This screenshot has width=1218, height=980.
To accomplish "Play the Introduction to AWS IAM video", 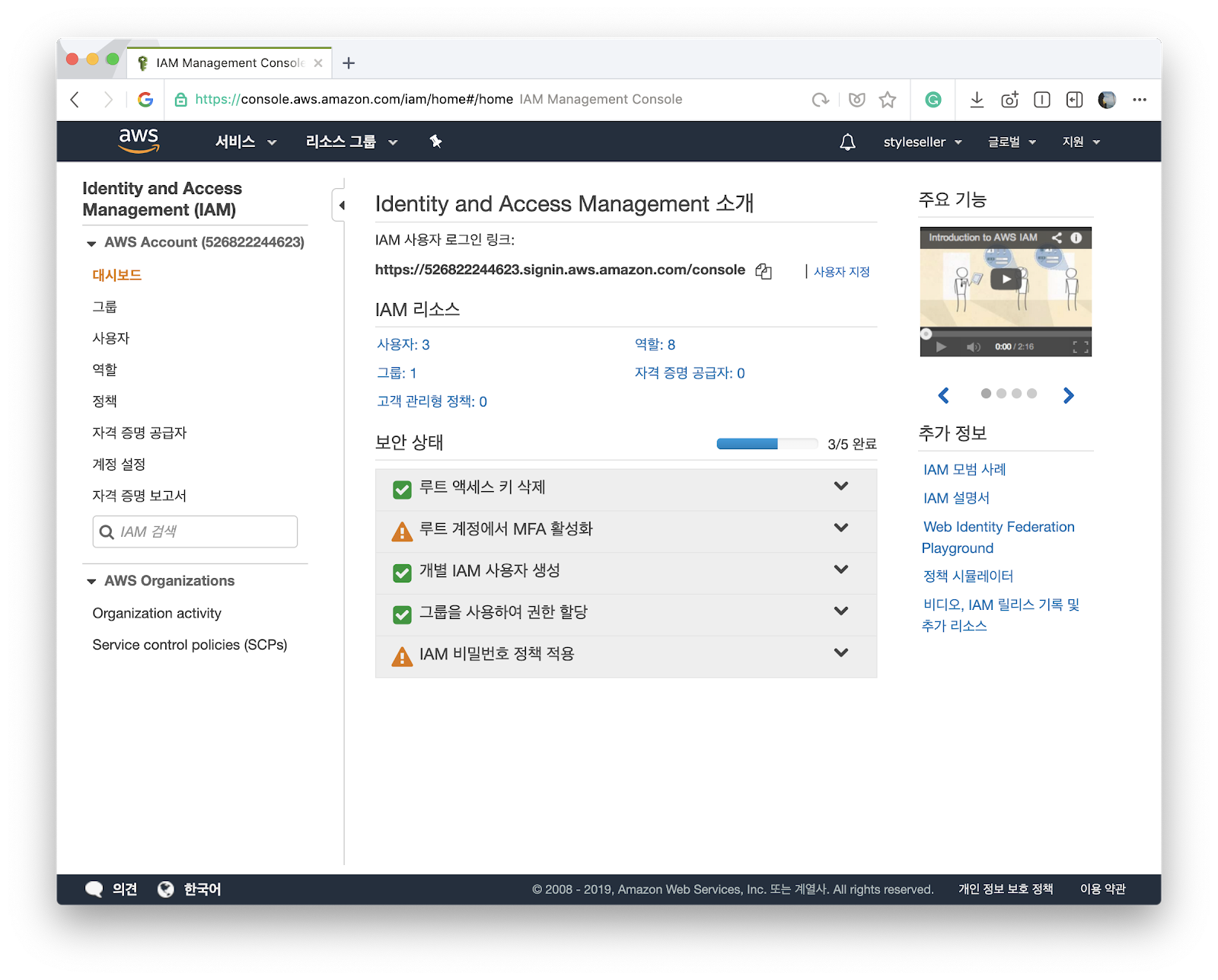I will point(1006,279).
